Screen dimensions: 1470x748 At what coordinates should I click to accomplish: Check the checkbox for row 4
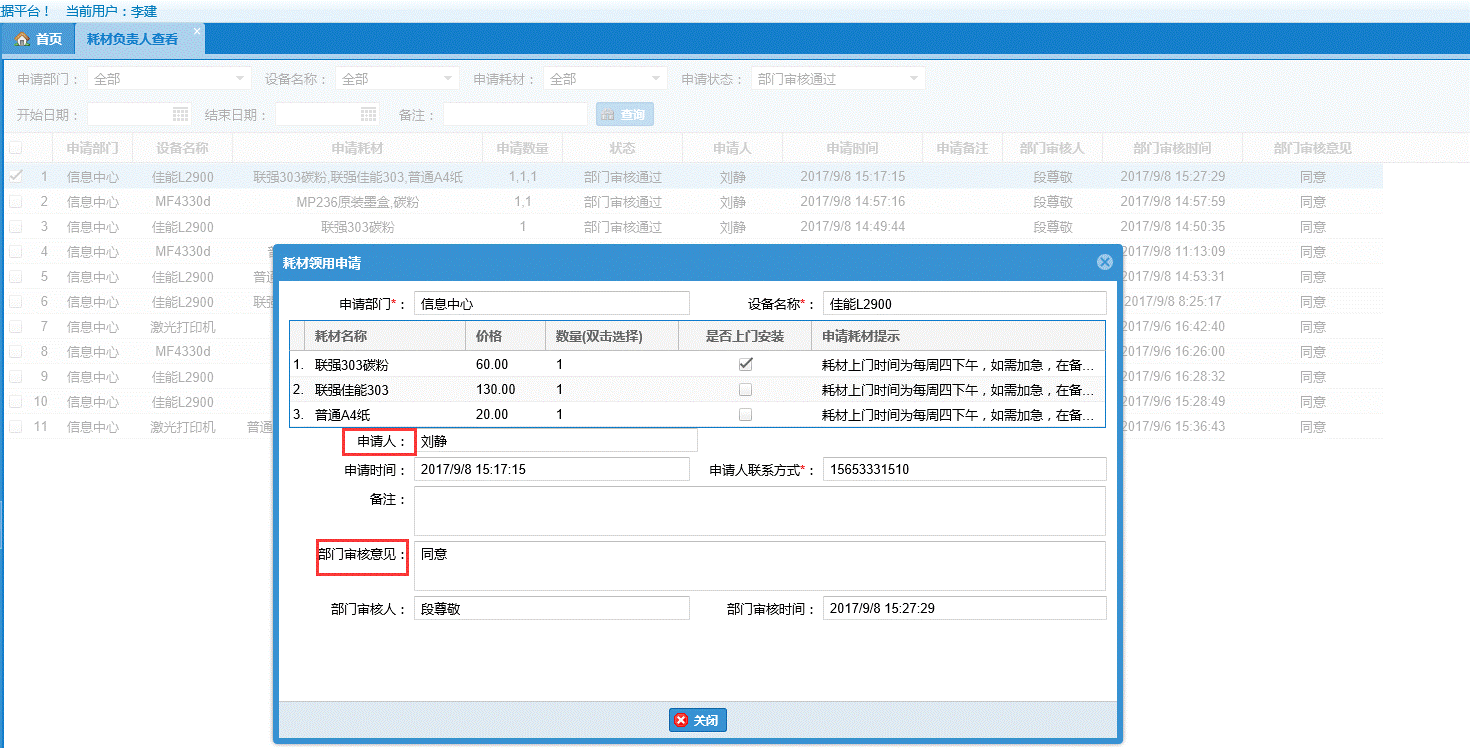click(x=15, y=251)
